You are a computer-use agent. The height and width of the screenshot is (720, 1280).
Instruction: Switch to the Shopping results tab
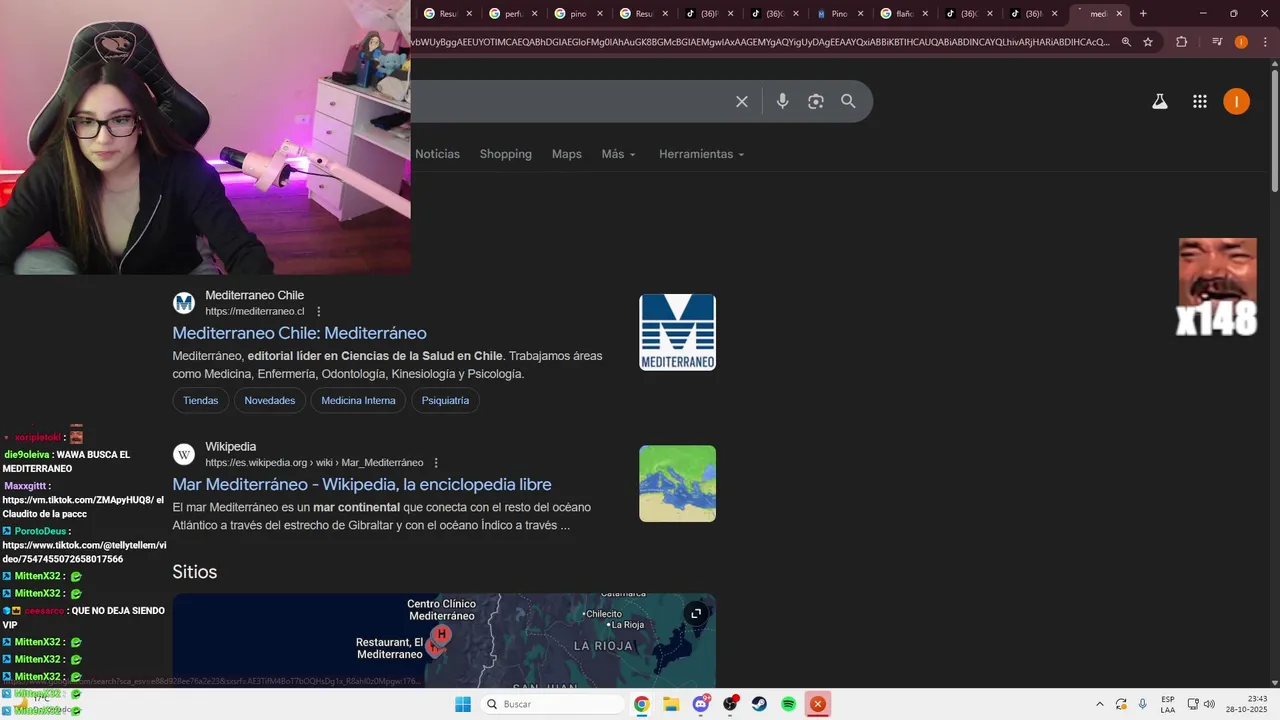pos(505,154)
